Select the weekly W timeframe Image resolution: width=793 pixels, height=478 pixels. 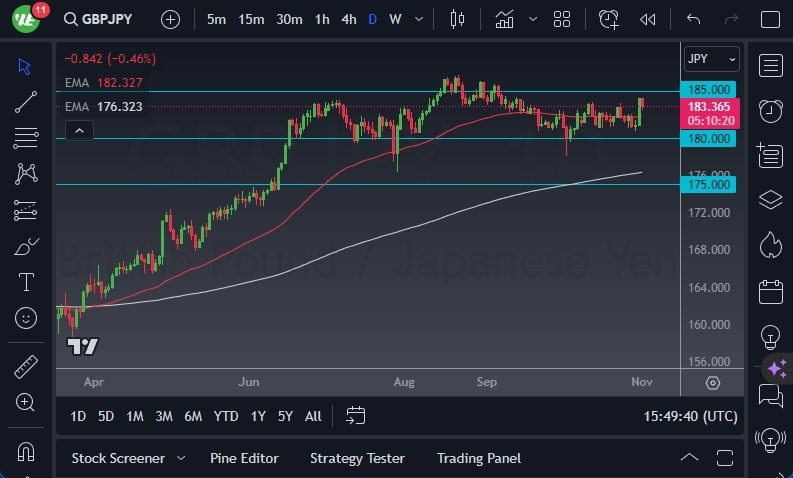point(395,19)
